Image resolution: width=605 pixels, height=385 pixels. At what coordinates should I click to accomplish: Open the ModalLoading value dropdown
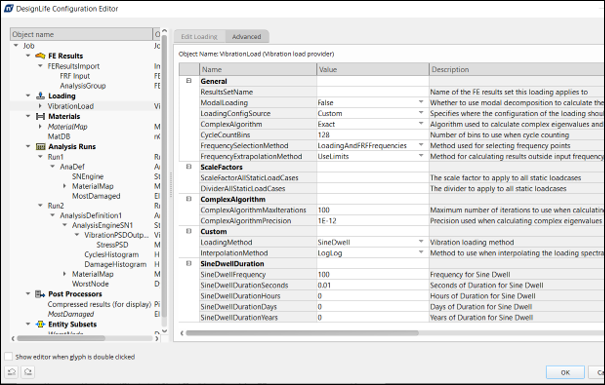(421, 102)
